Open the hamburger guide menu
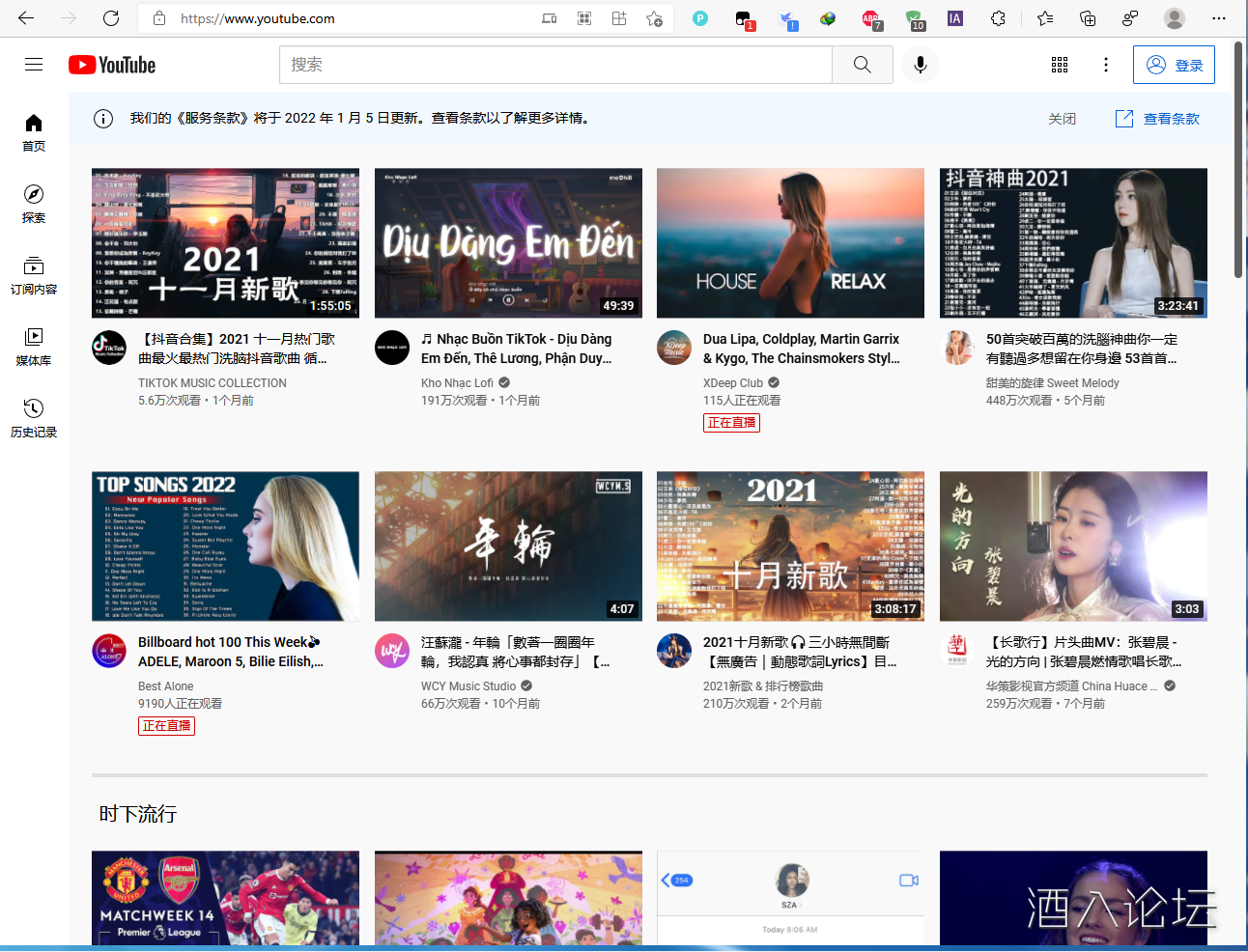The image size is (1248, 952). [x=34, y=65]
